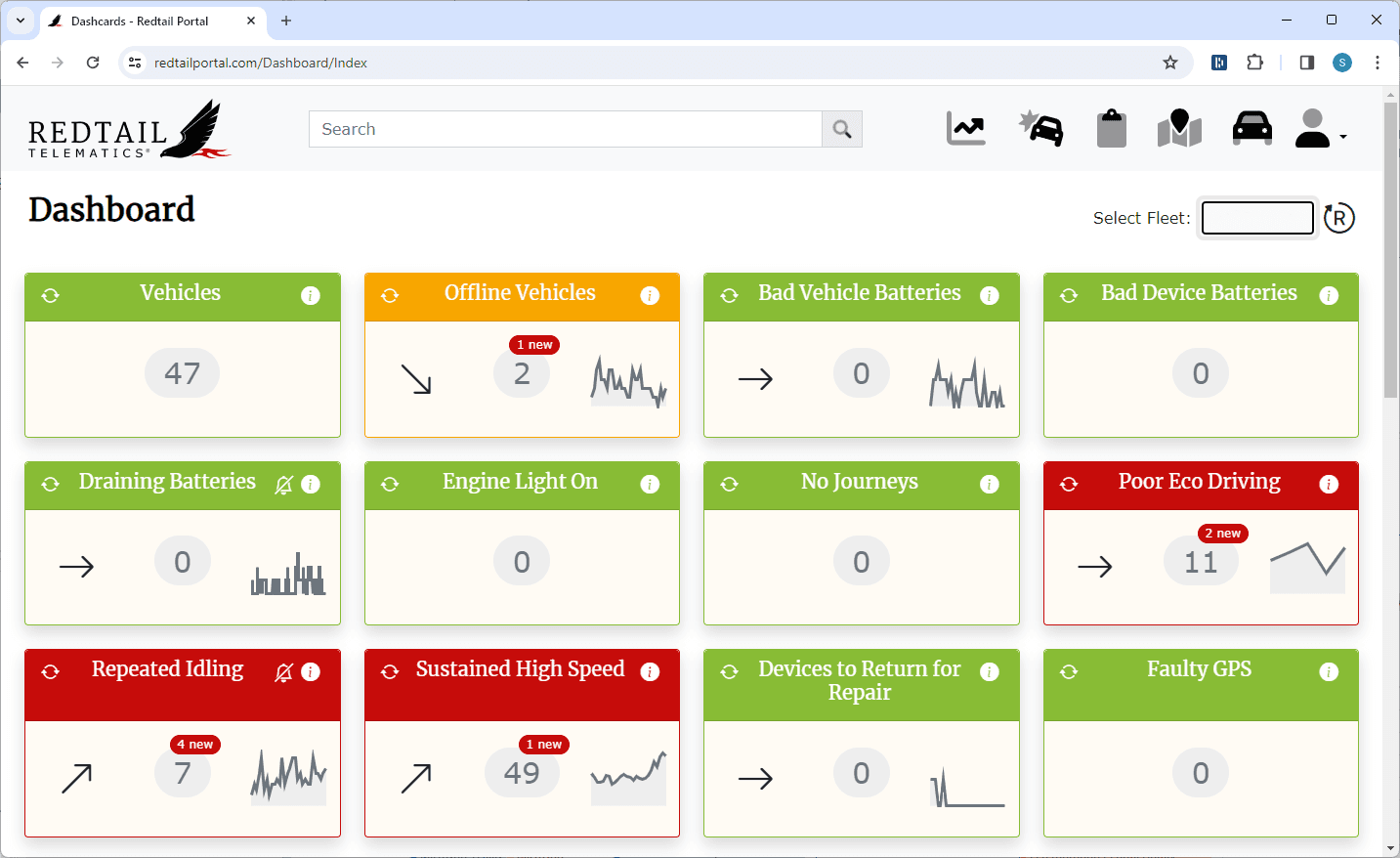
Task: Click the Dashcards browser tab
Action: (x=140, y=21)
